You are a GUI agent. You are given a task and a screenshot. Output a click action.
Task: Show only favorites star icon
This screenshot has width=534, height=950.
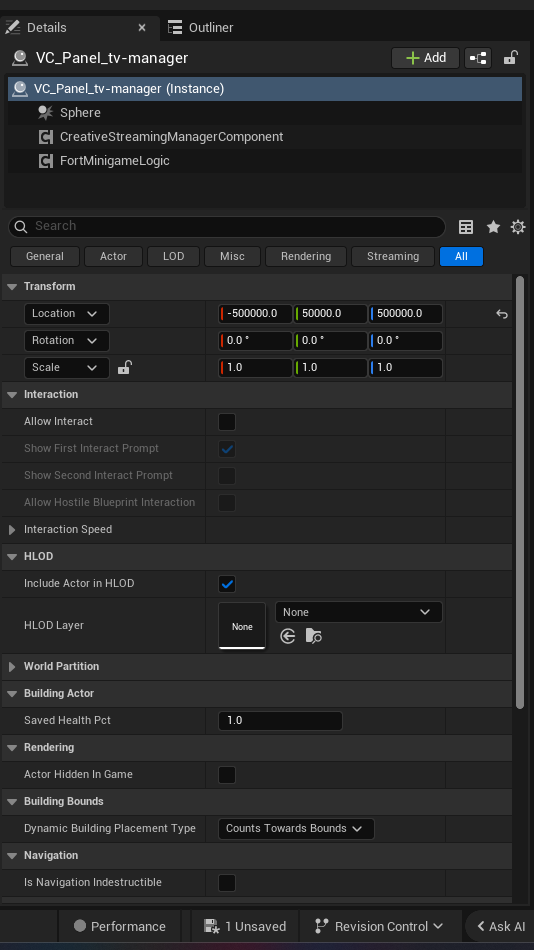[493, 227]
